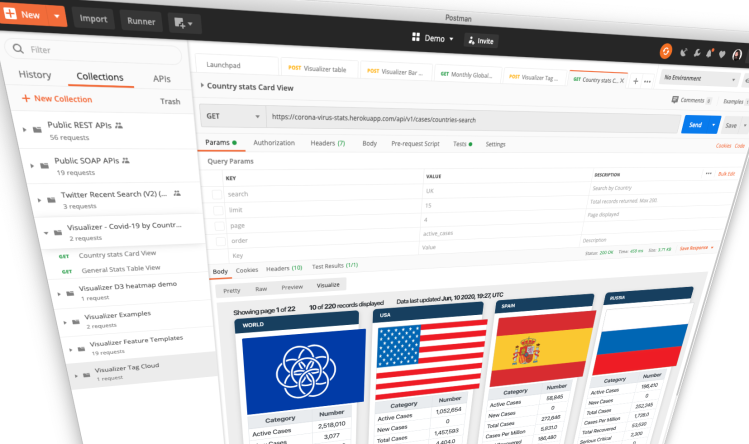The width and height of the screenshot is (749, 444).
Task: Open Country stats Card View request in sidebar
Action: click(117, 254)
